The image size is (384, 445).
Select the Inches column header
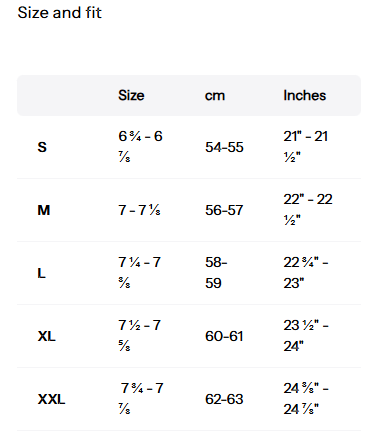point(305,95)
